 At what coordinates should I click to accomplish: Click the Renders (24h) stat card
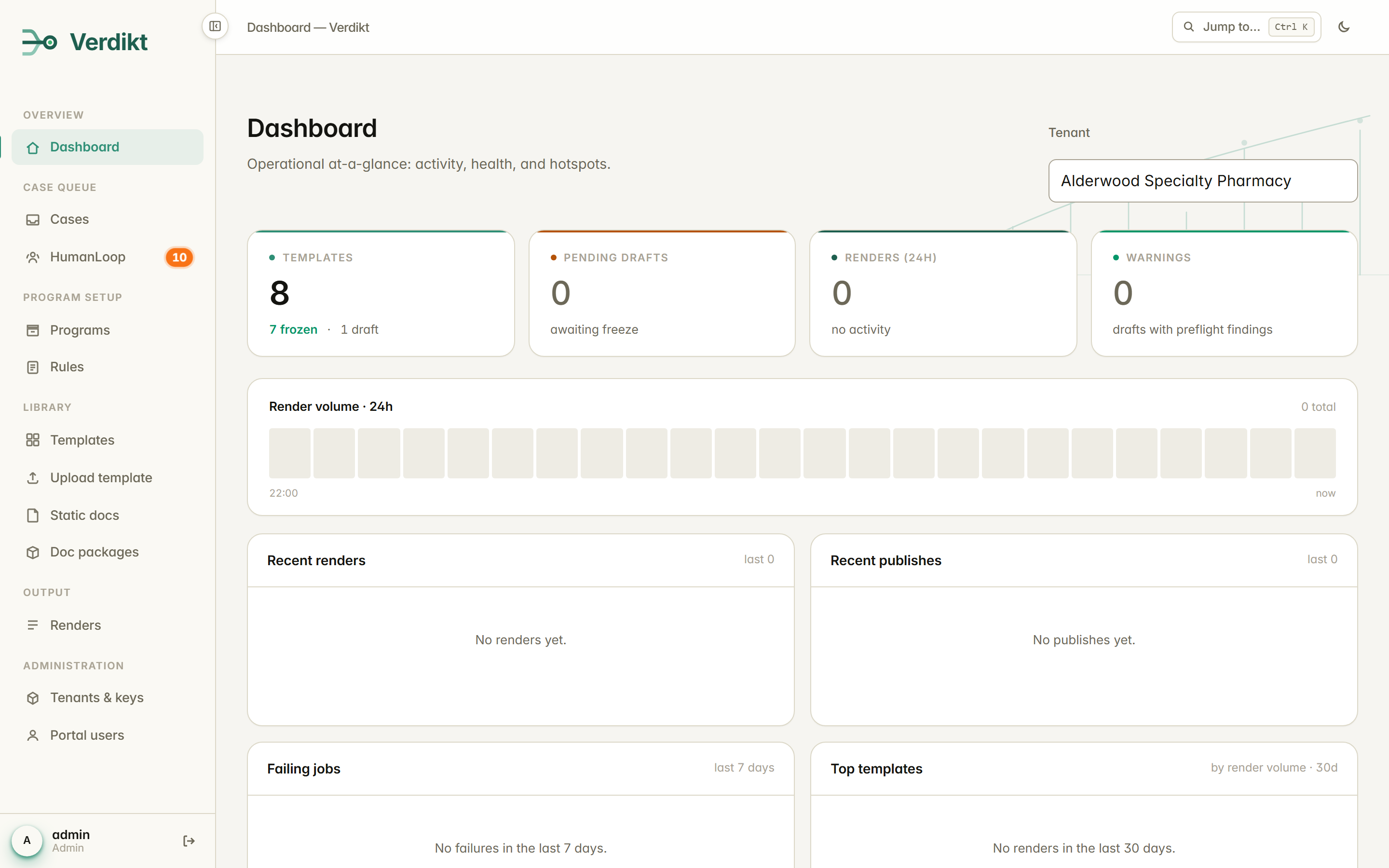pos(943,293)
